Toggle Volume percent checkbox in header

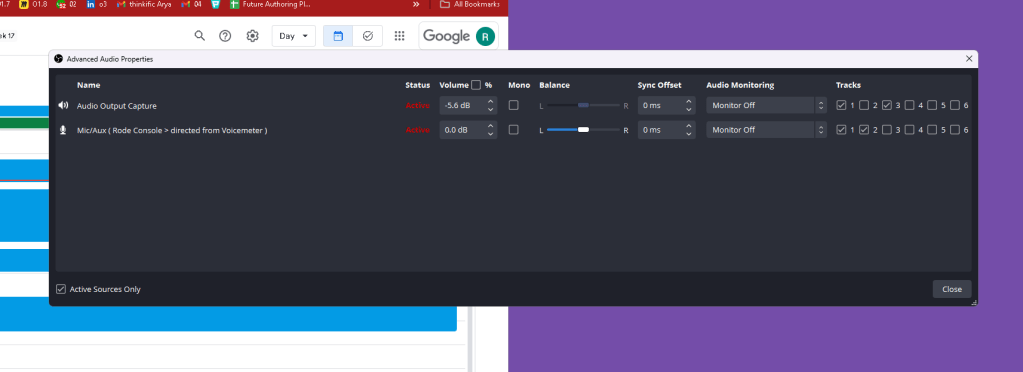(x=476, y=85)
